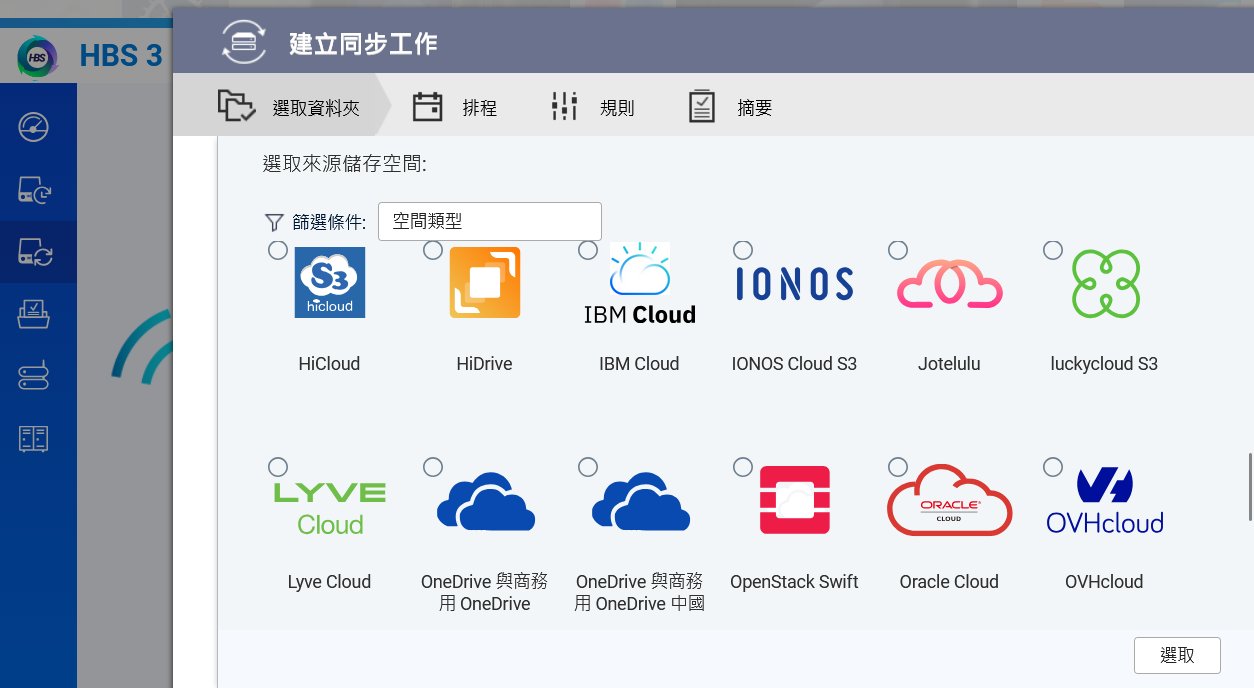The height and width of the screenshot is (688, 1254).
Task: Select the Jotelulu radio button
Action: [x=898, y=249]
